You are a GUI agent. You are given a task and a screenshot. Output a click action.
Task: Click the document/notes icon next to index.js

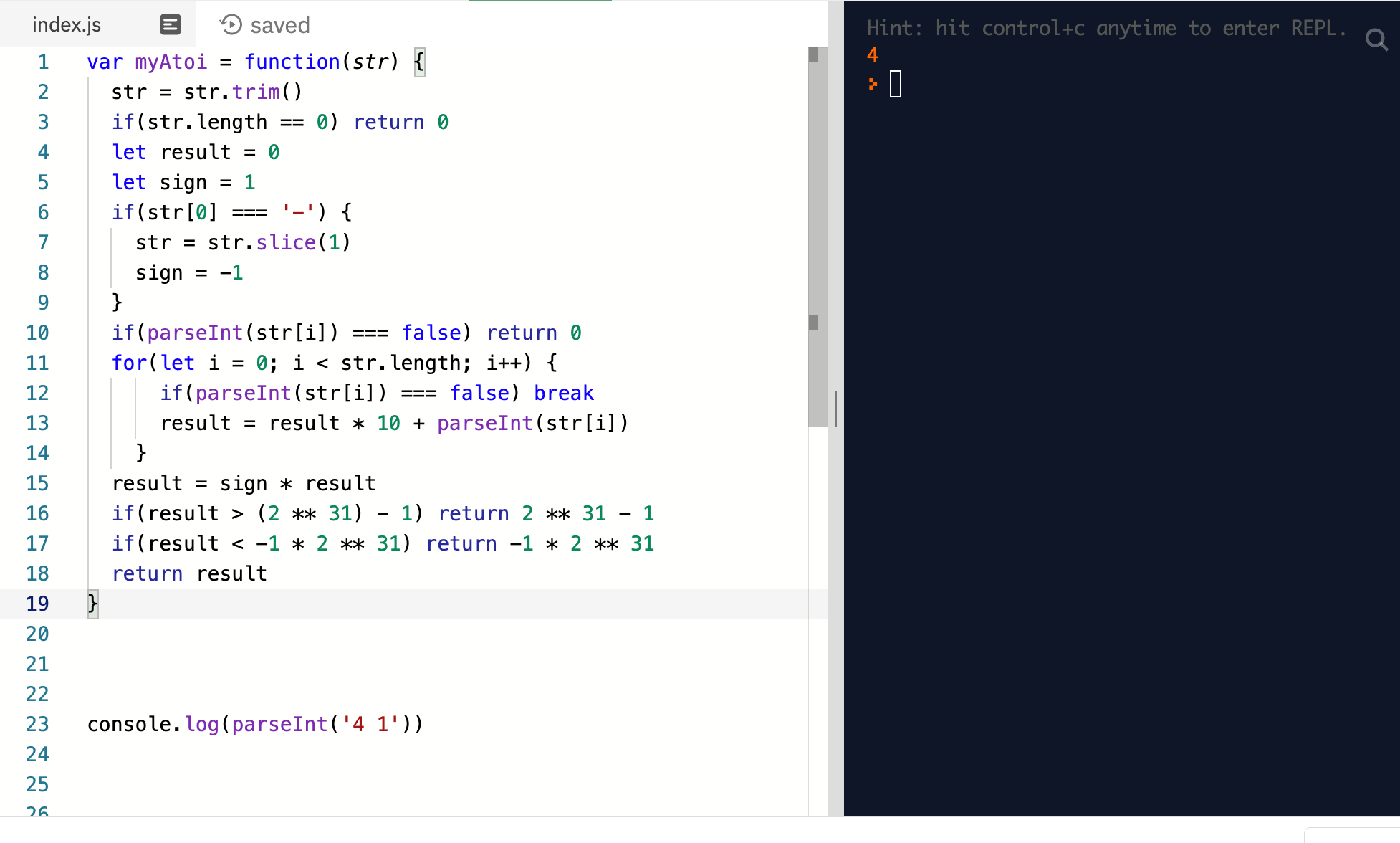point(168,25)
